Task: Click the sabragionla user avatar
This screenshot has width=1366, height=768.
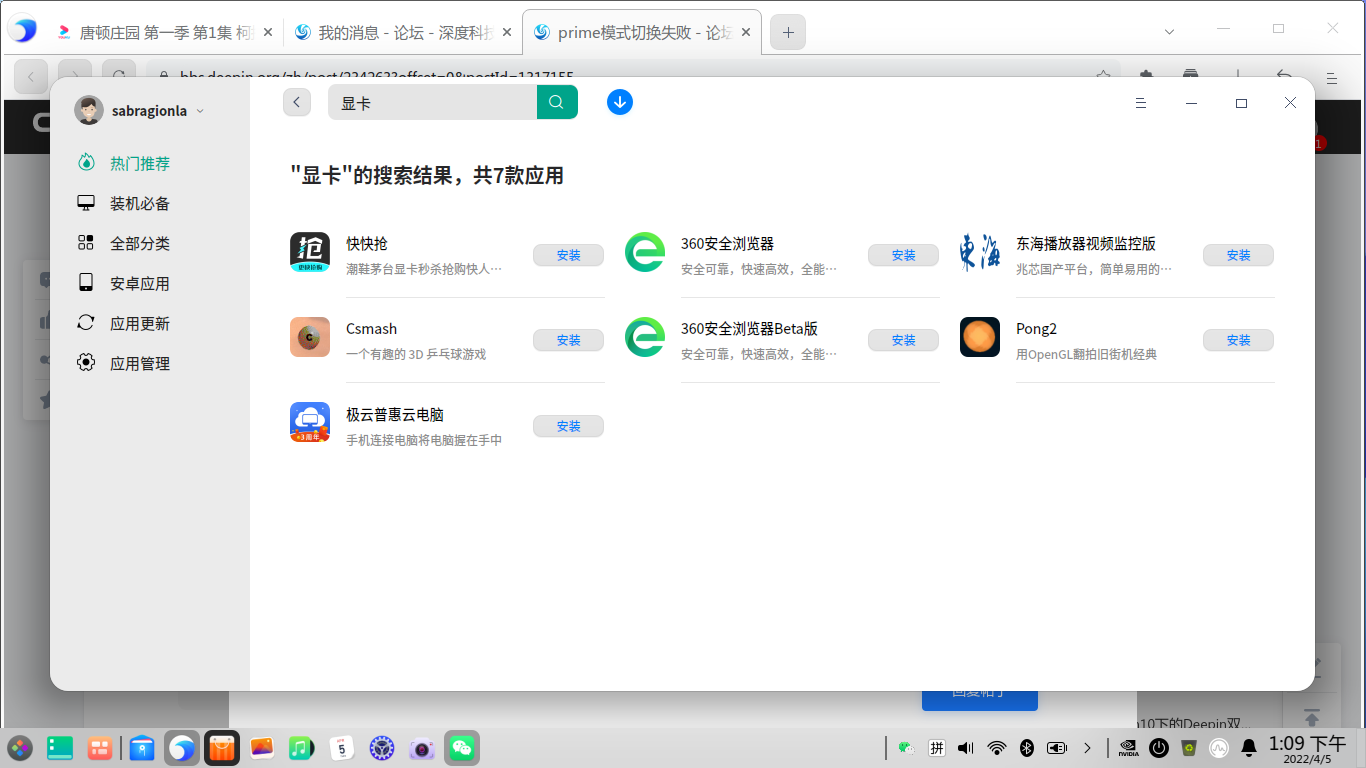Action: (x=89, y=111)
